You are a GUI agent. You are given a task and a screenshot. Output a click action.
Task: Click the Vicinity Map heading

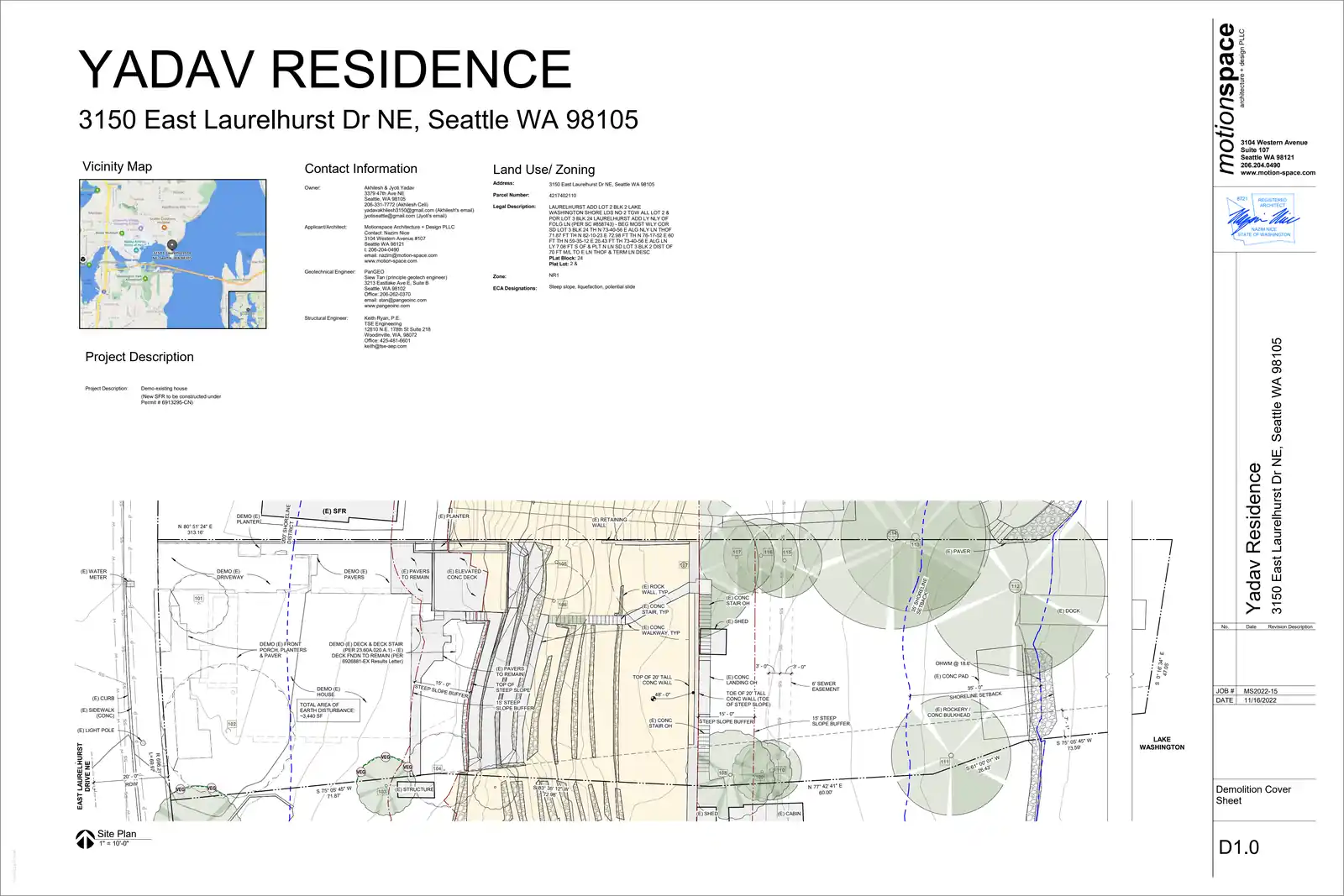(x=117, y=166)
